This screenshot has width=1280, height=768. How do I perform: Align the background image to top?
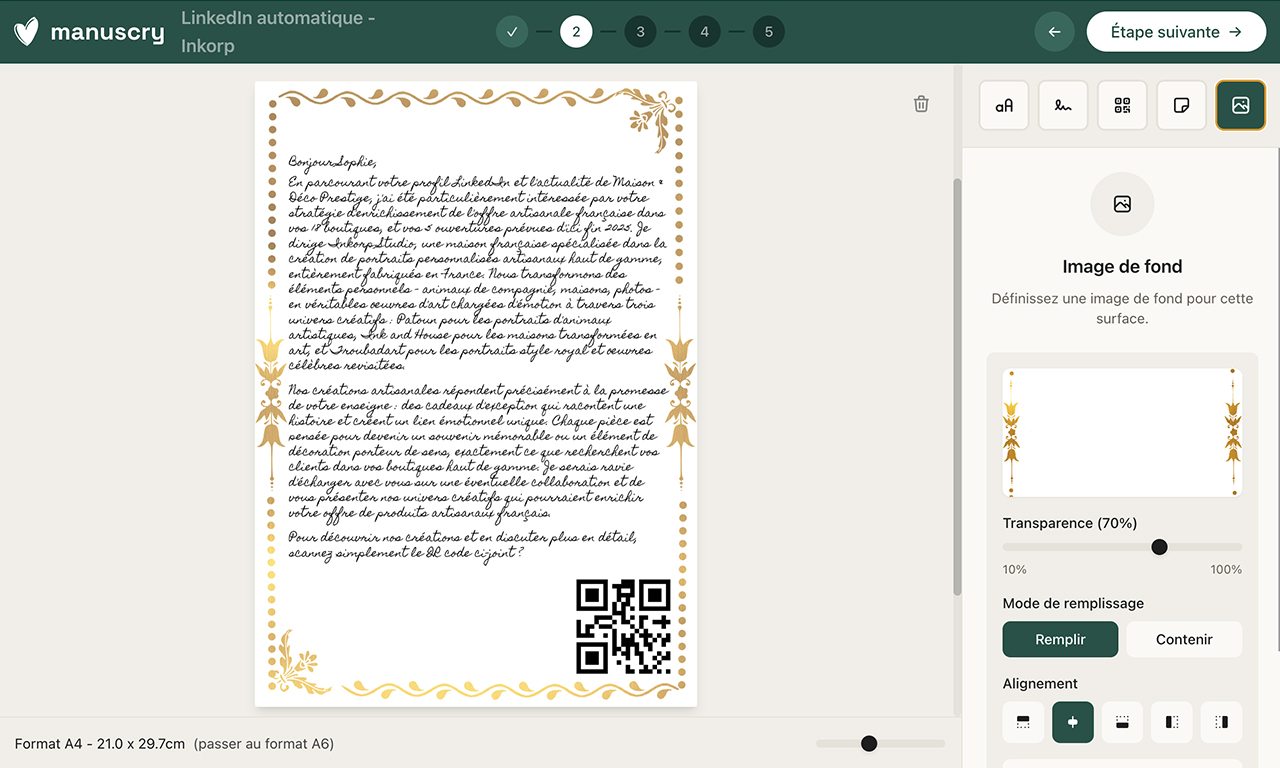pyautogui.click(x=1023, y=722)
